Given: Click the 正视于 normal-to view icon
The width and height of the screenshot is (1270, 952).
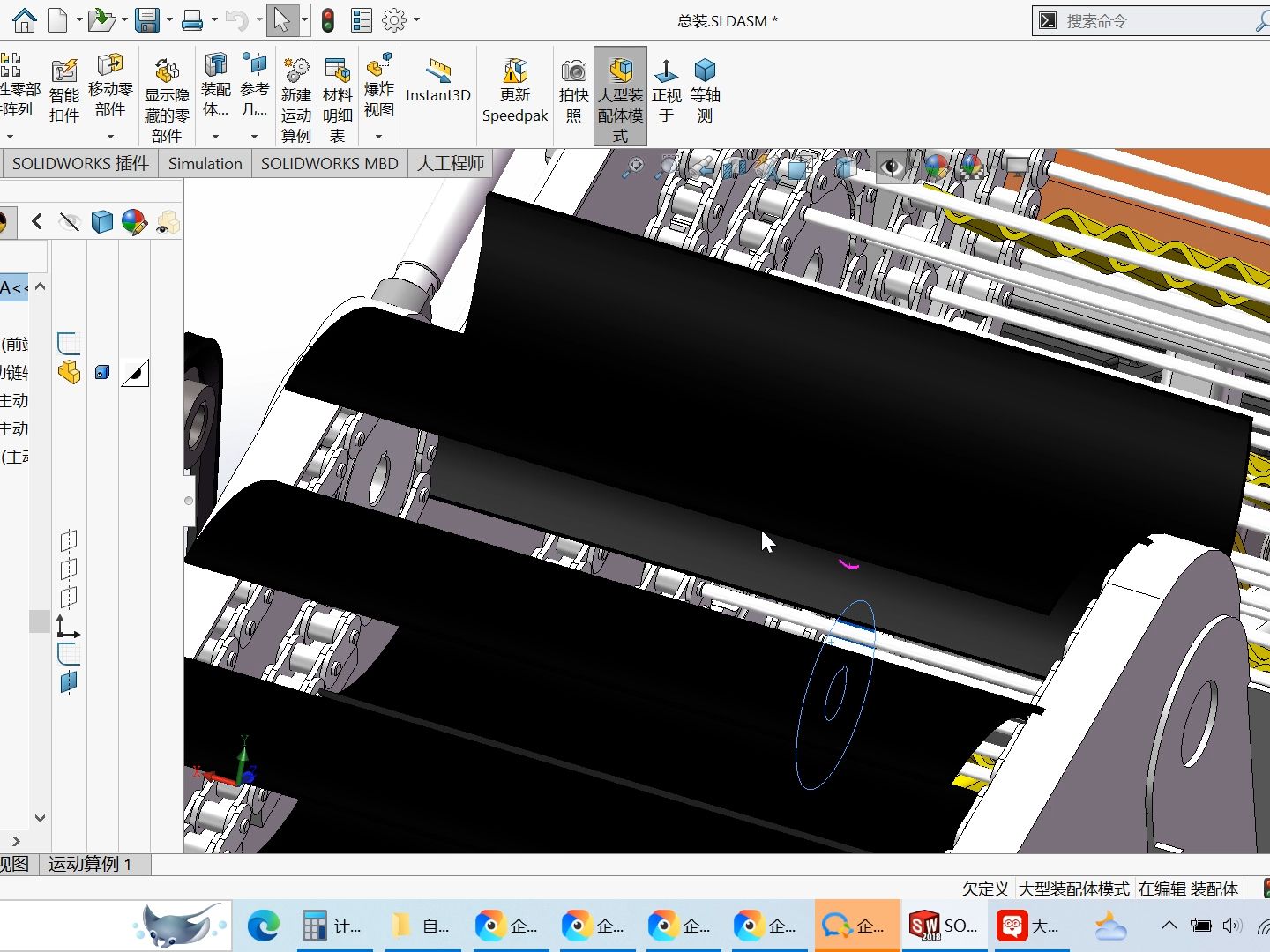Looking at the screenshot, I should click(x=667, y=92).
